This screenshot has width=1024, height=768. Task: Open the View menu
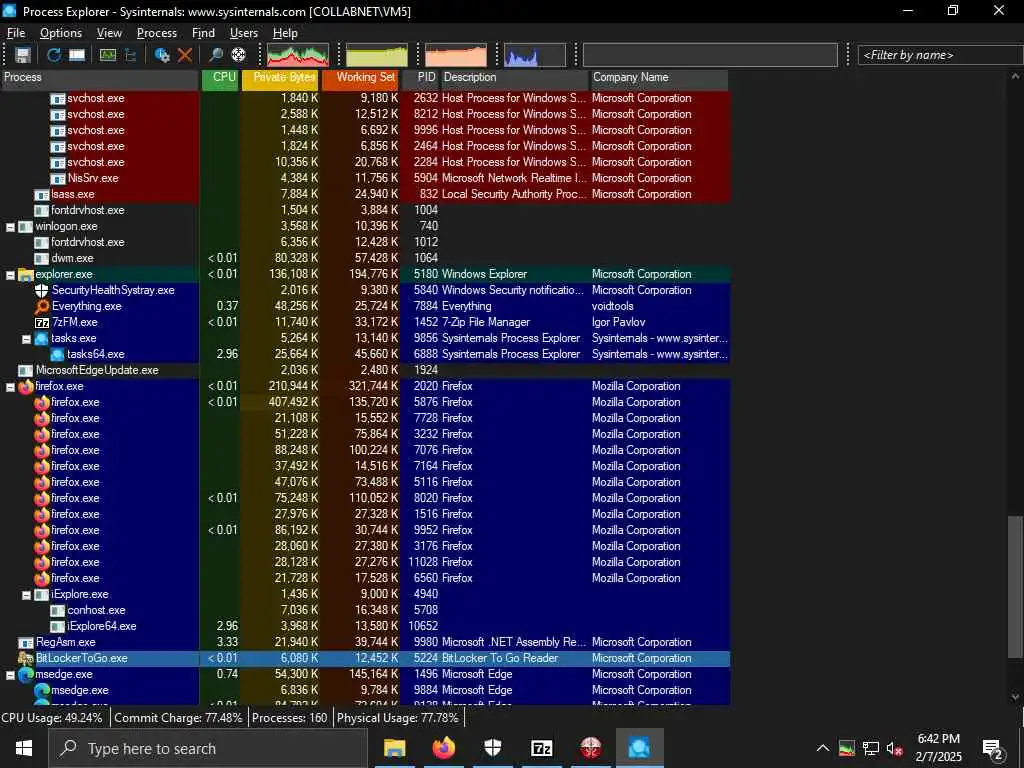[x=109, y=33]
